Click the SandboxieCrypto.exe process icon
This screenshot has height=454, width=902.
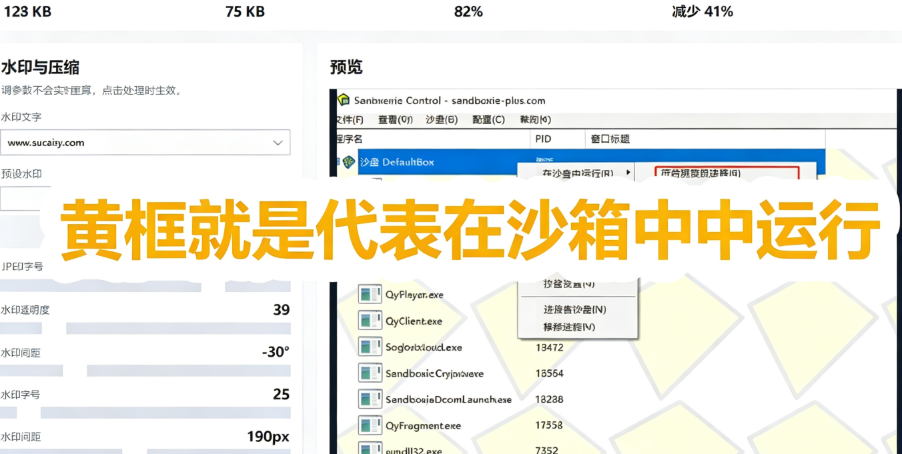pos(369,373)
